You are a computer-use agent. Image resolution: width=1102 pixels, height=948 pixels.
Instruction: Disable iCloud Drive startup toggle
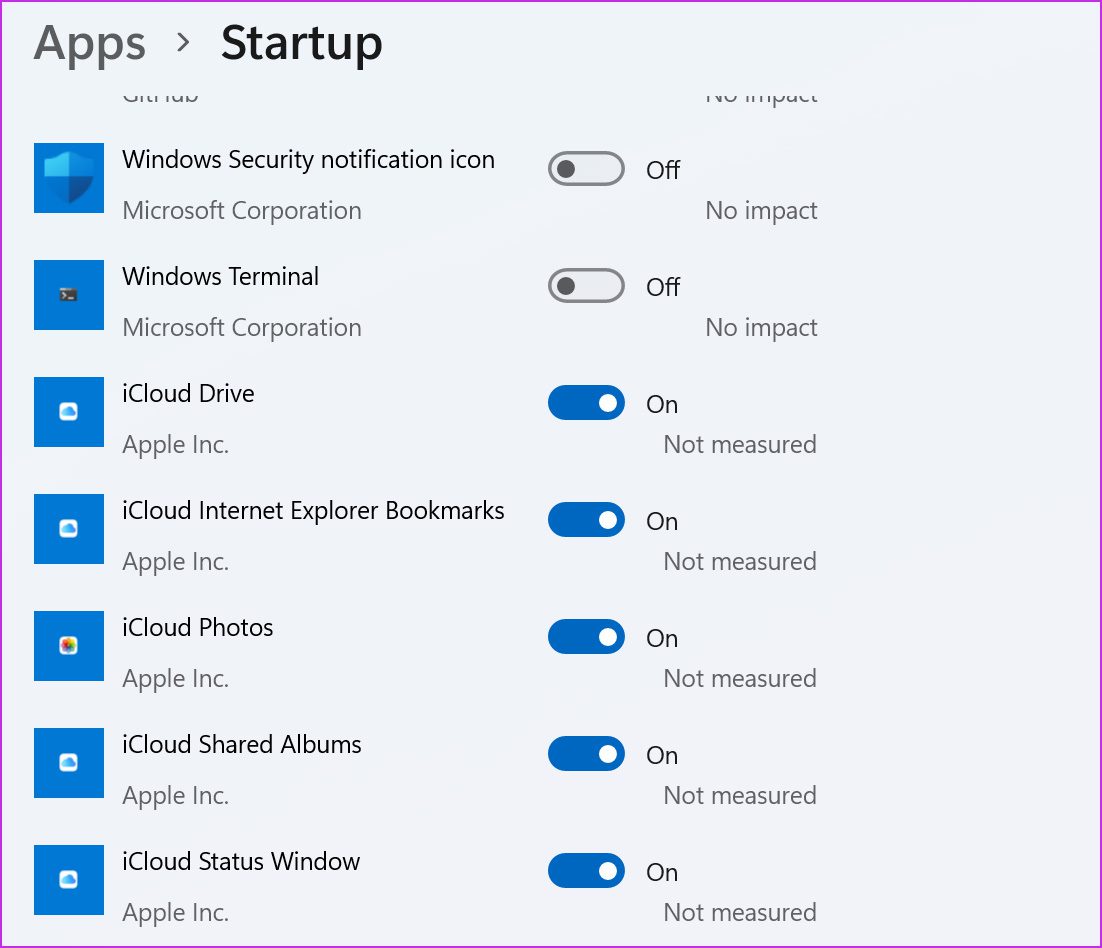[x=586, y=403]
